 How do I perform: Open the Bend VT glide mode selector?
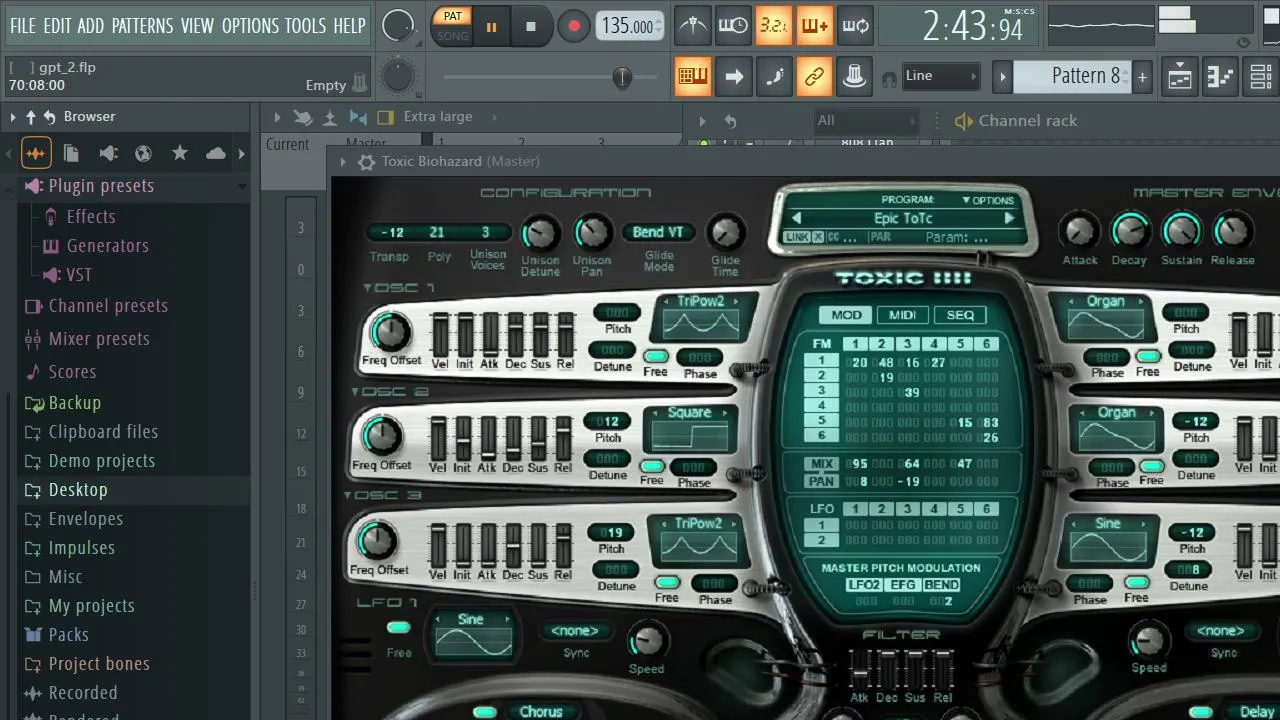pos(658,233)
